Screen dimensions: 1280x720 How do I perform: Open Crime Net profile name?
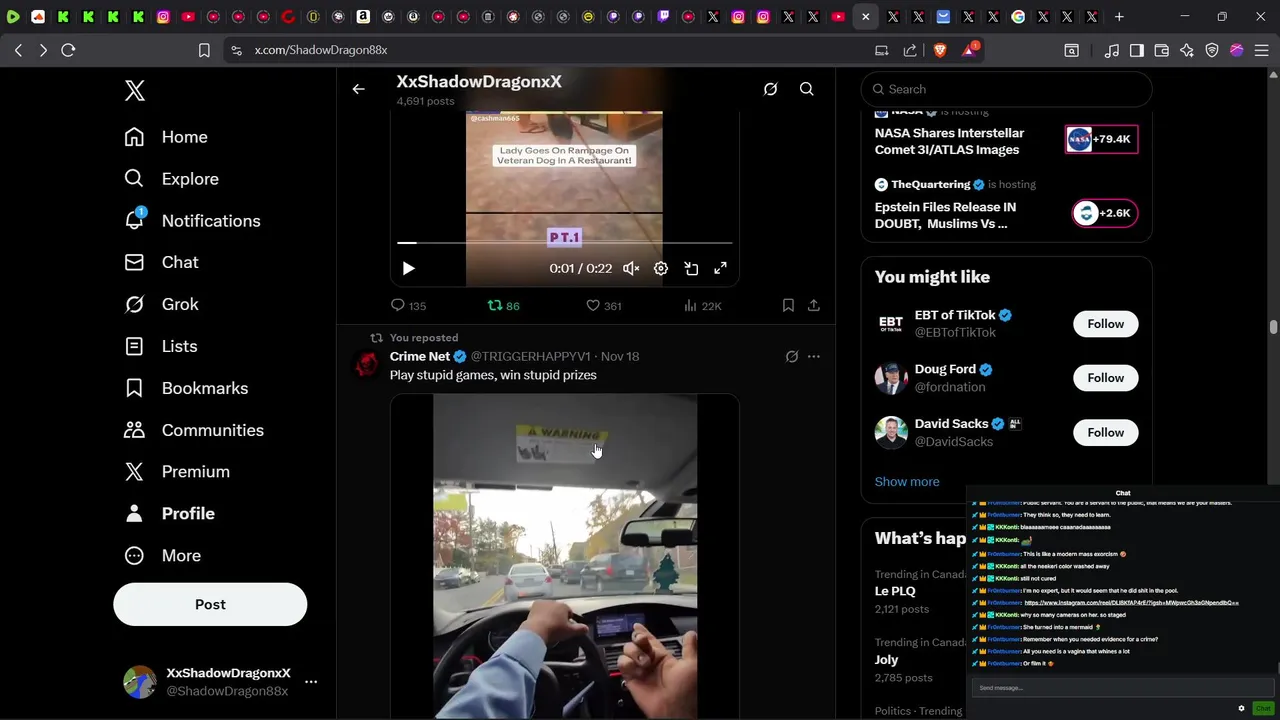[x=420, y=356]
